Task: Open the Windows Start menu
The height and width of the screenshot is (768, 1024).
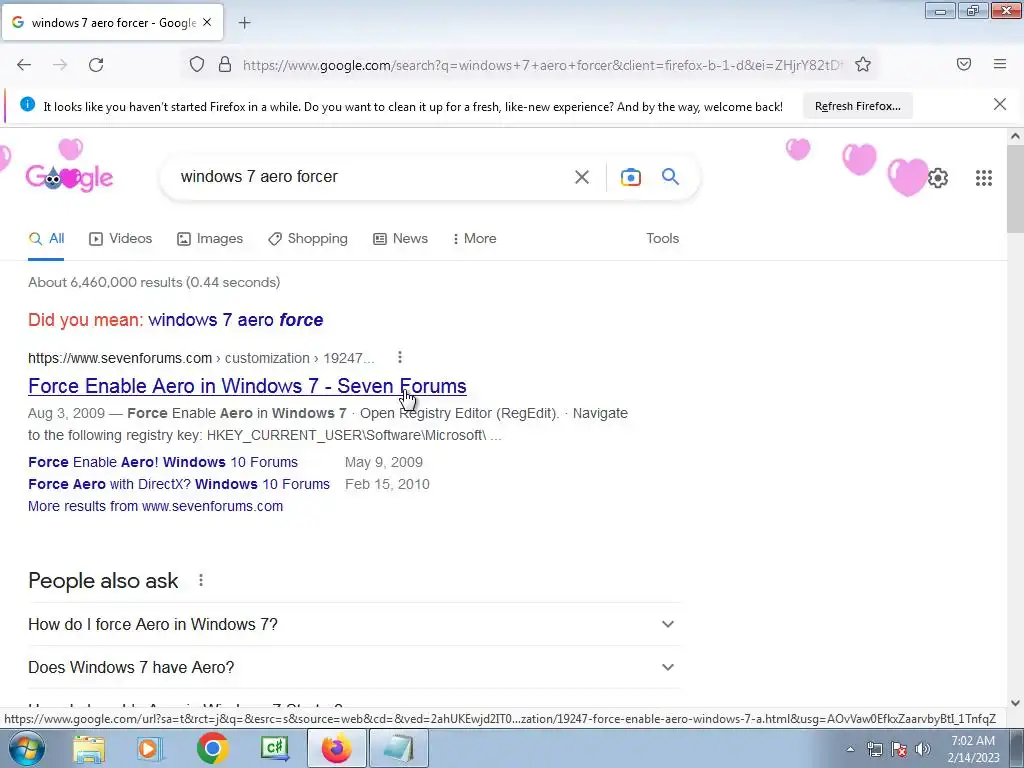Action: click(26, 748)
